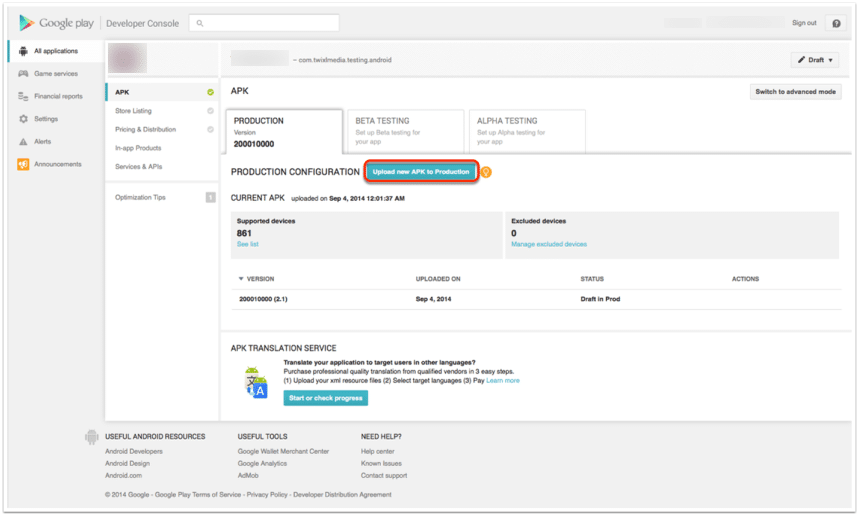Click the Sign out link
Viewport: 861px width, 516px height.
[804, 23]
